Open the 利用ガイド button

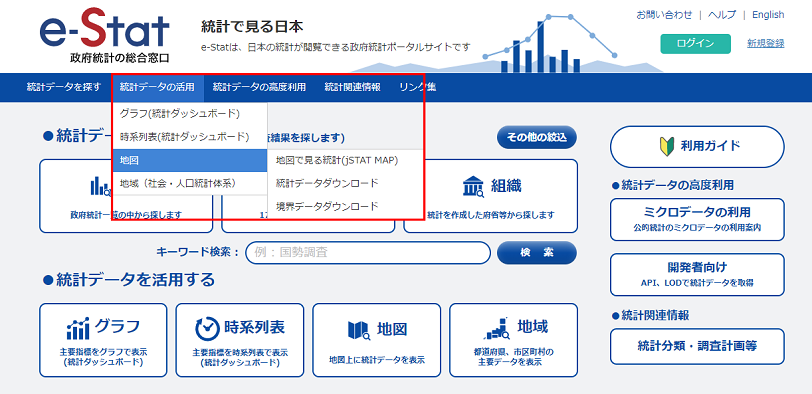point(697,146)
